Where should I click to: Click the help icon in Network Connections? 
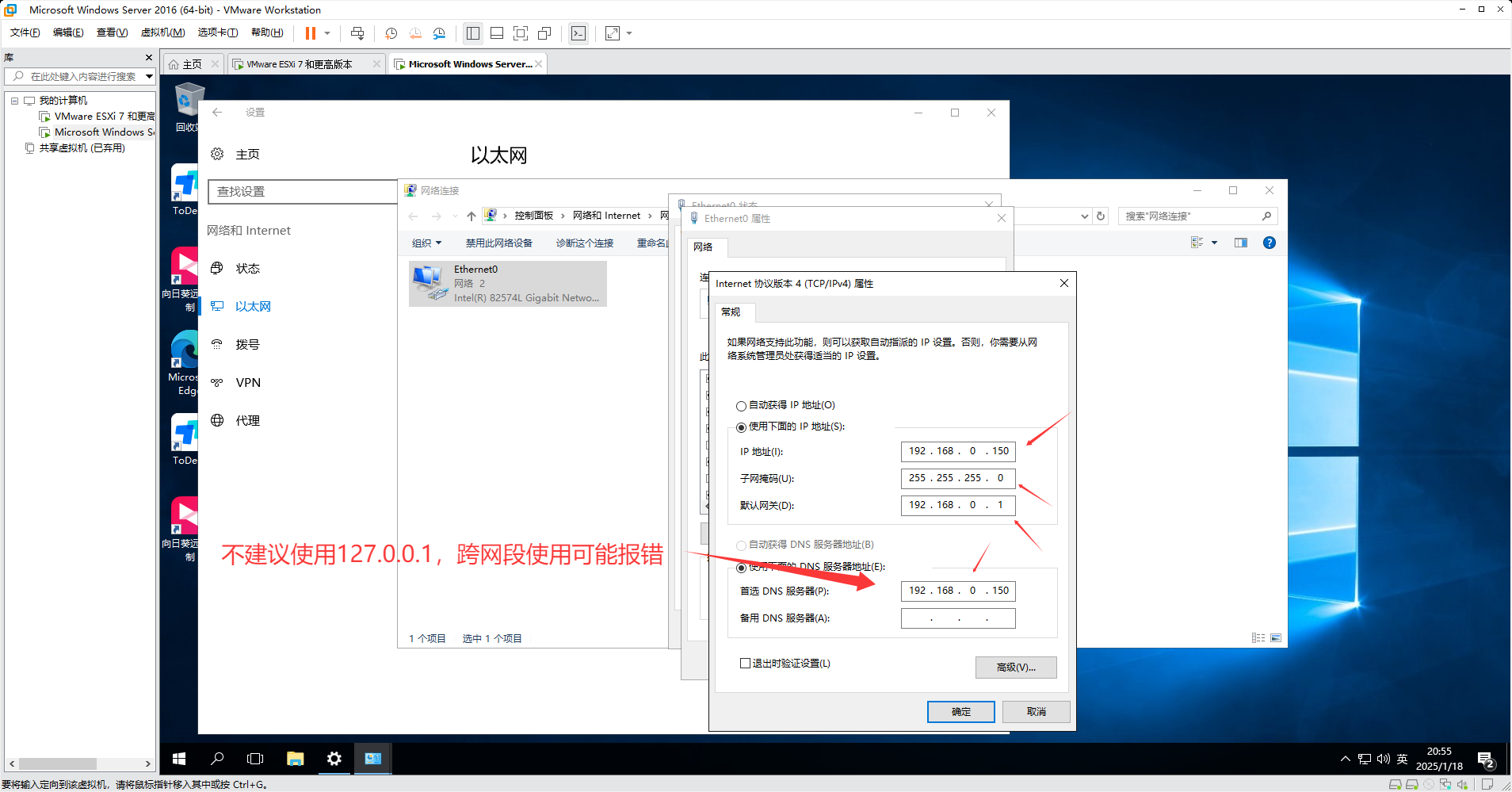coord(1269,243)
